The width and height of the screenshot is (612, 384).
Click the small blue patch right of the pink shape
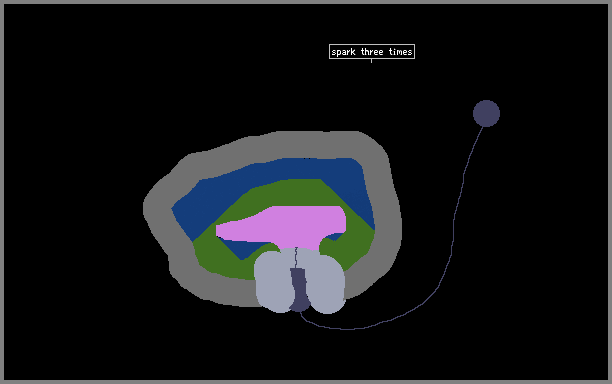point(335,236)
